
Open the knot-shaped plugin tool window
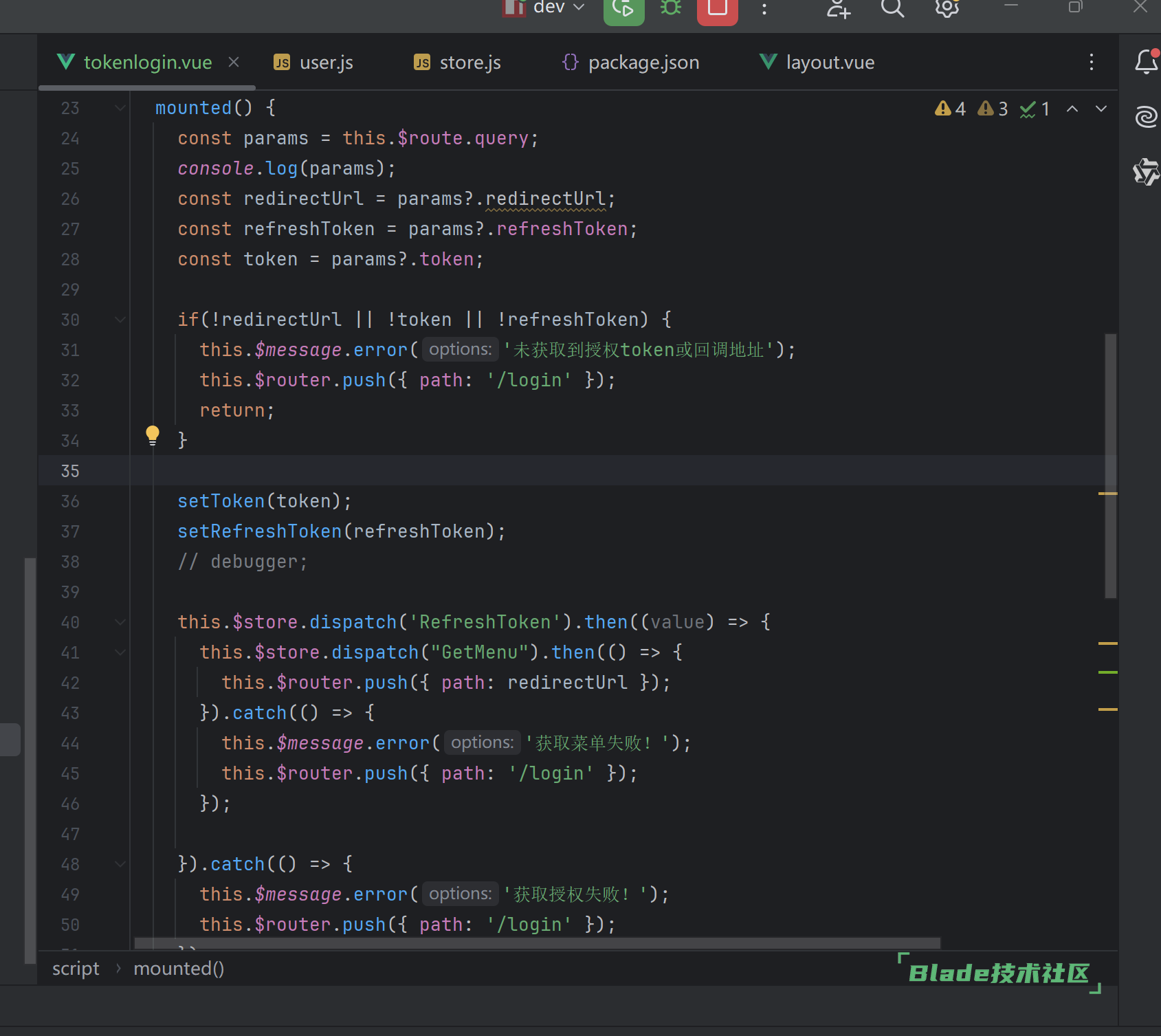click(1146, 171)
